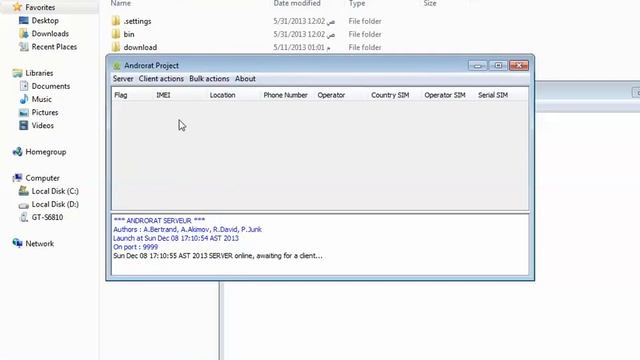Select the .settings folder in Explorer
The width and height of the screenshot is (640, 360).
pos(137,21)
